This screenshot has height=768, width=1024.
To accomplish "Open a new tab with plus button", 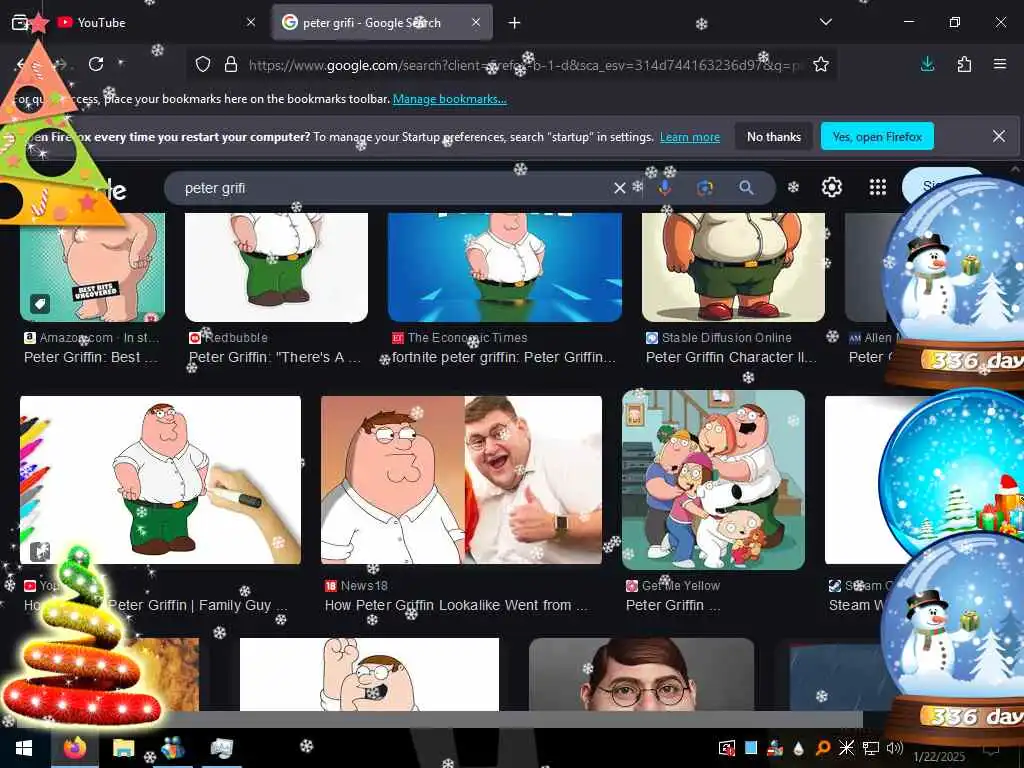I will [x=515, y=23].
